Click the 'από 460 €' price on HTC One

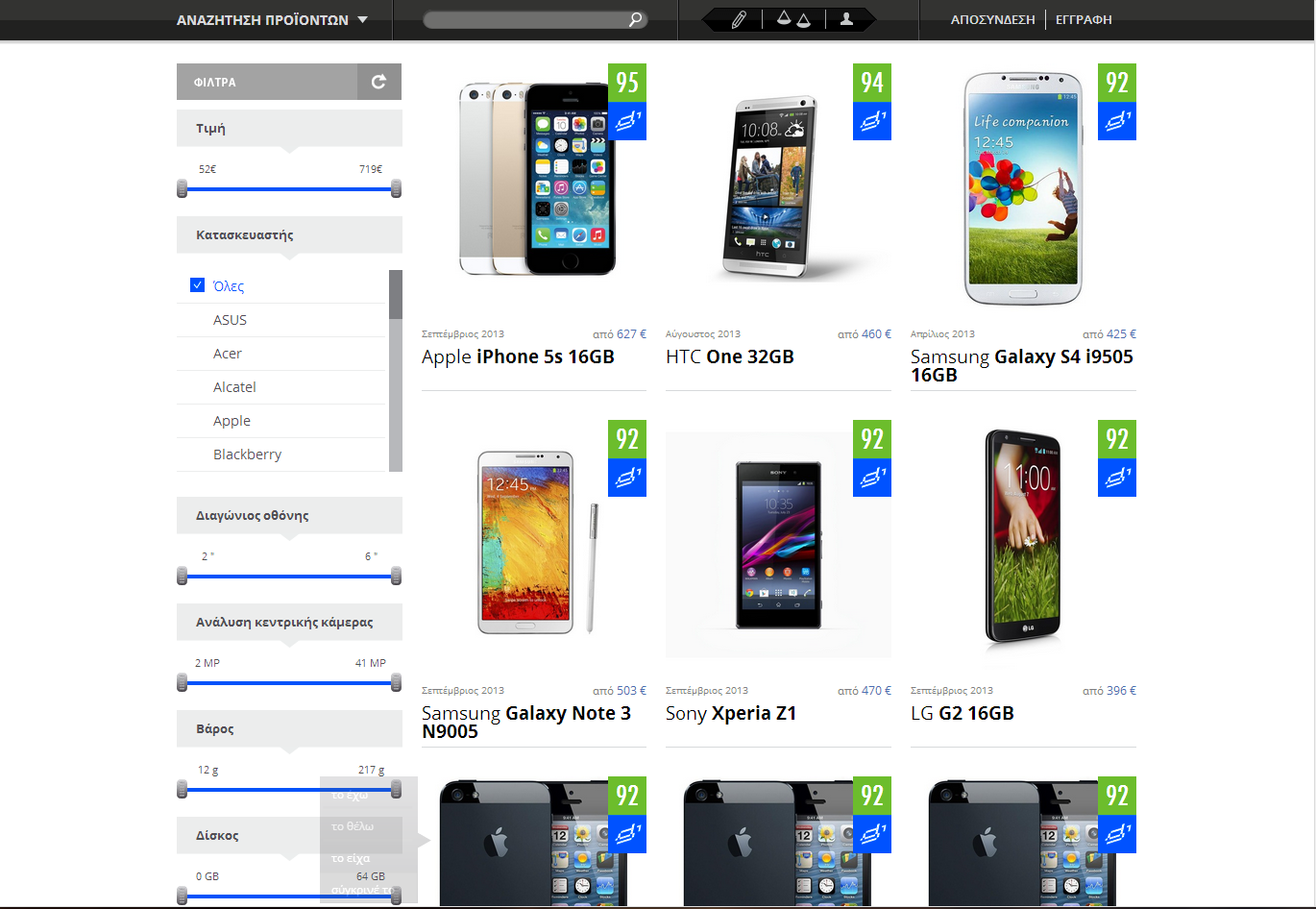tap(865, 334)
